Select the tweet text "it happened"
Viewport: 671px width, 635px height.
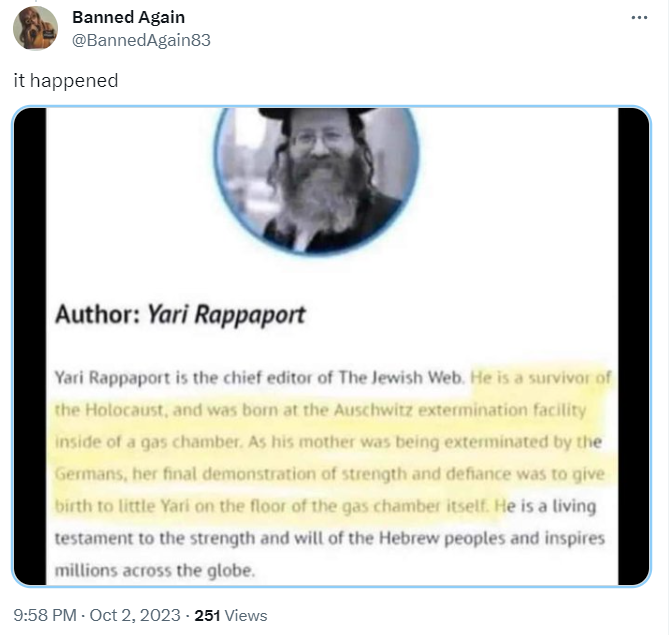point(66,80)
